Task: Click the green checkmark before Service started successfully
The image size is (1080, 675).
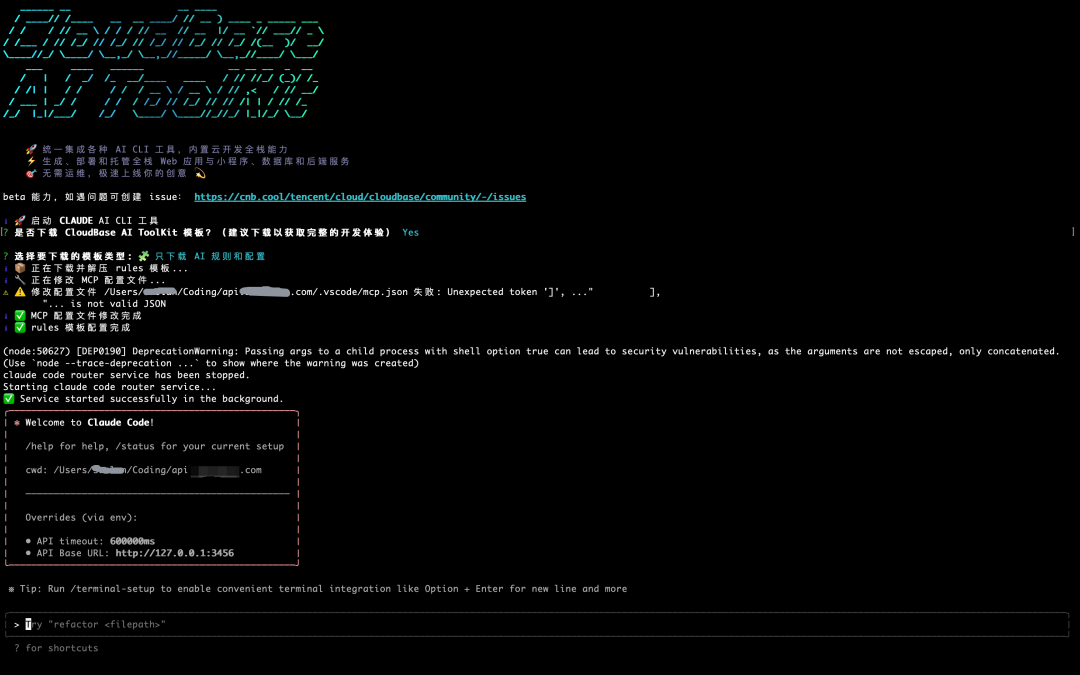Action: tap(8, 398)
